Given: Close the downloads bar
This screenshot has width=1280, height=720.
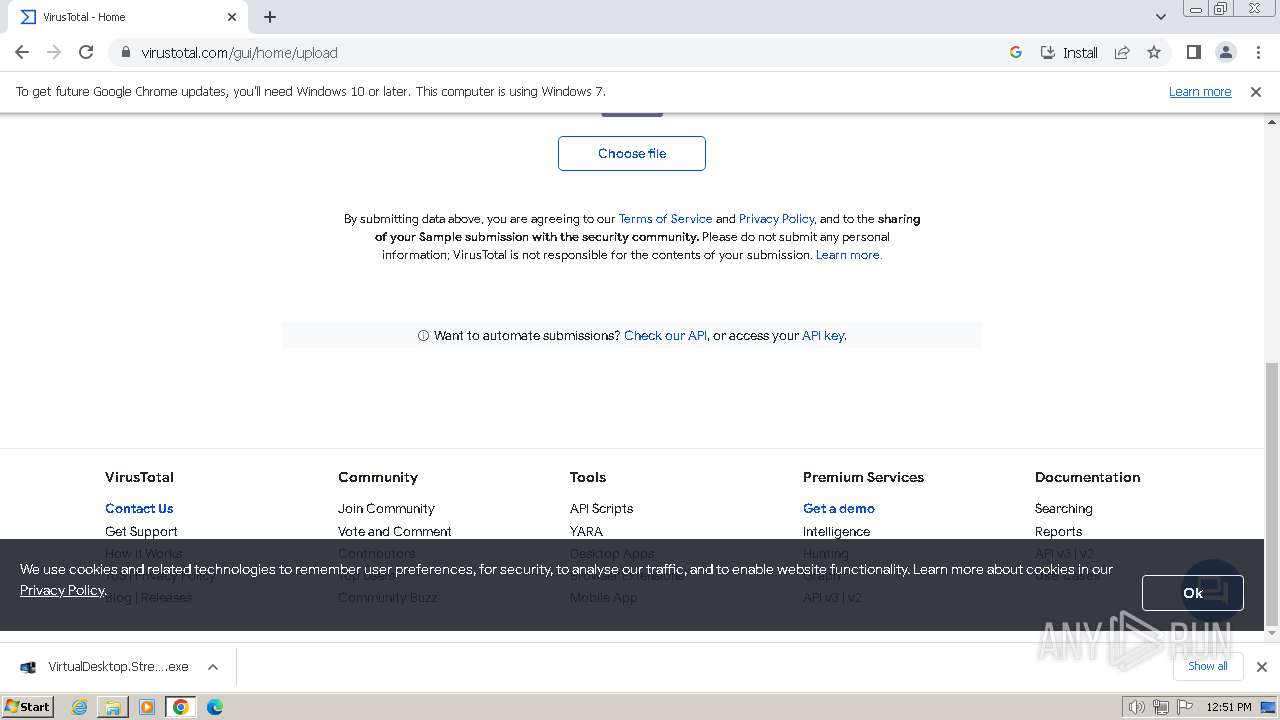Looking at the screenshot, I should tap(1261, 667).
